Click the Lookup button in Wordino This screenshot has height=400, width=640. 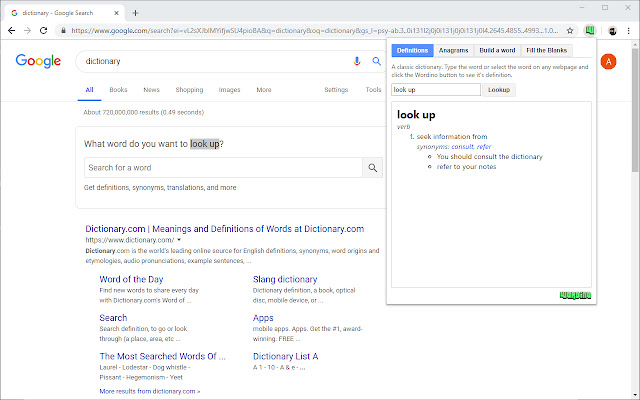pyautogui.click(x=499, y=90)
